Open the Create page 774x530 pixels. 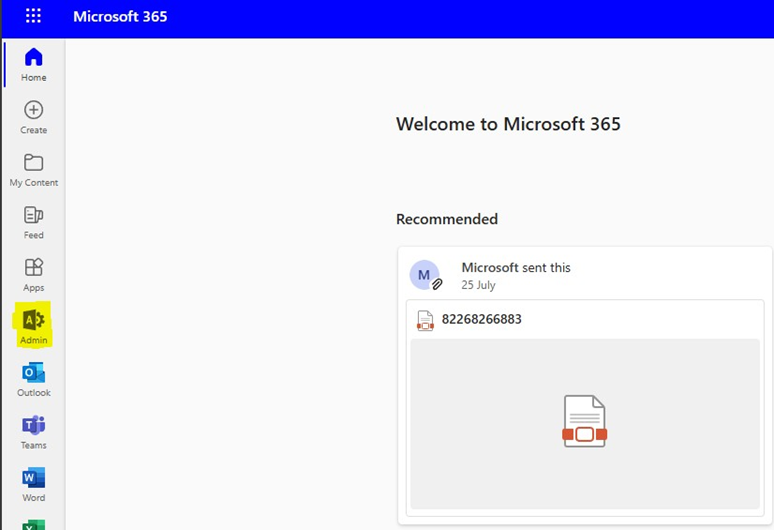[34, 117]
